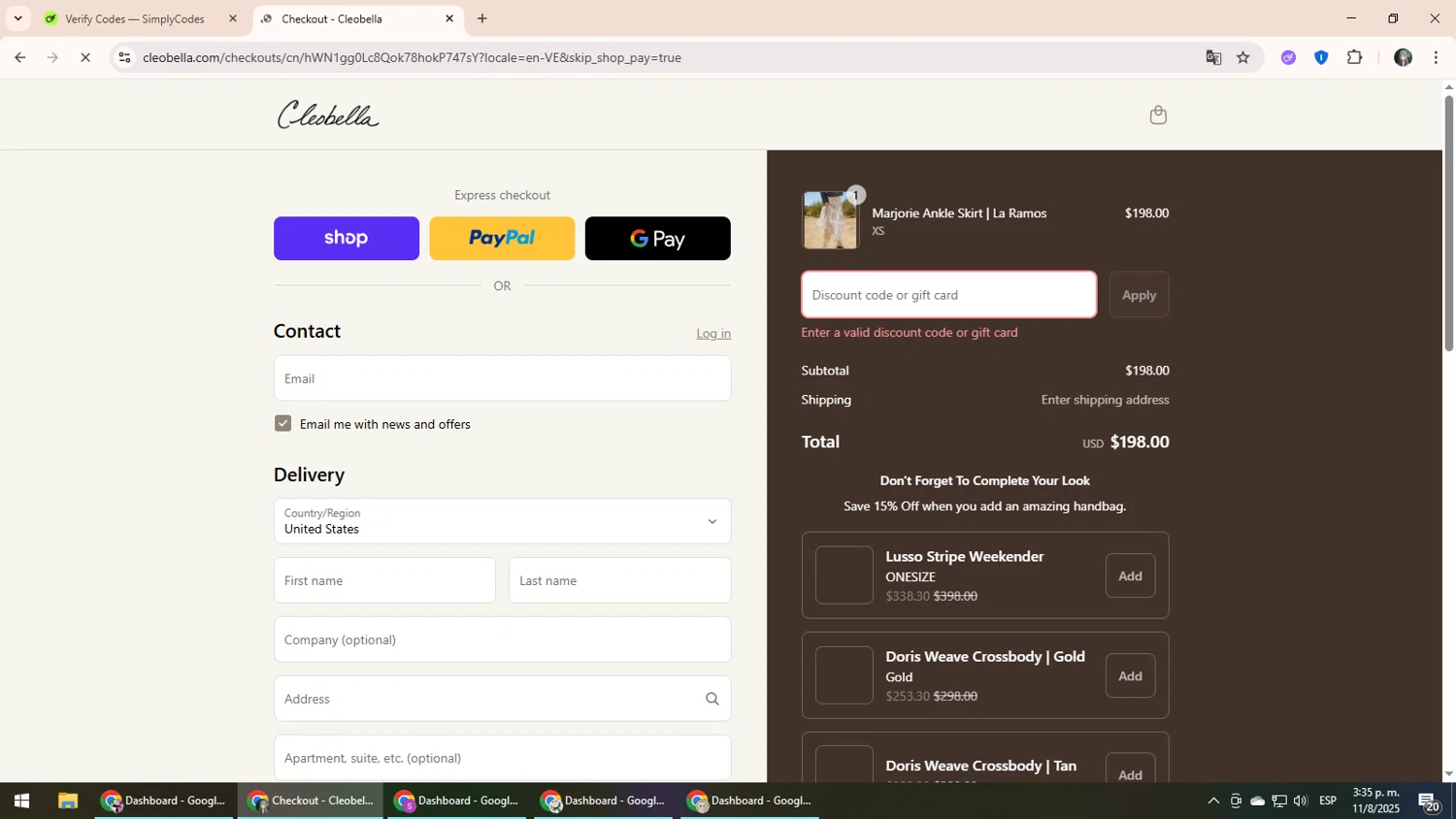
Task: Close the Checkout - Cleobella tab
Action: tap(449, 18)
